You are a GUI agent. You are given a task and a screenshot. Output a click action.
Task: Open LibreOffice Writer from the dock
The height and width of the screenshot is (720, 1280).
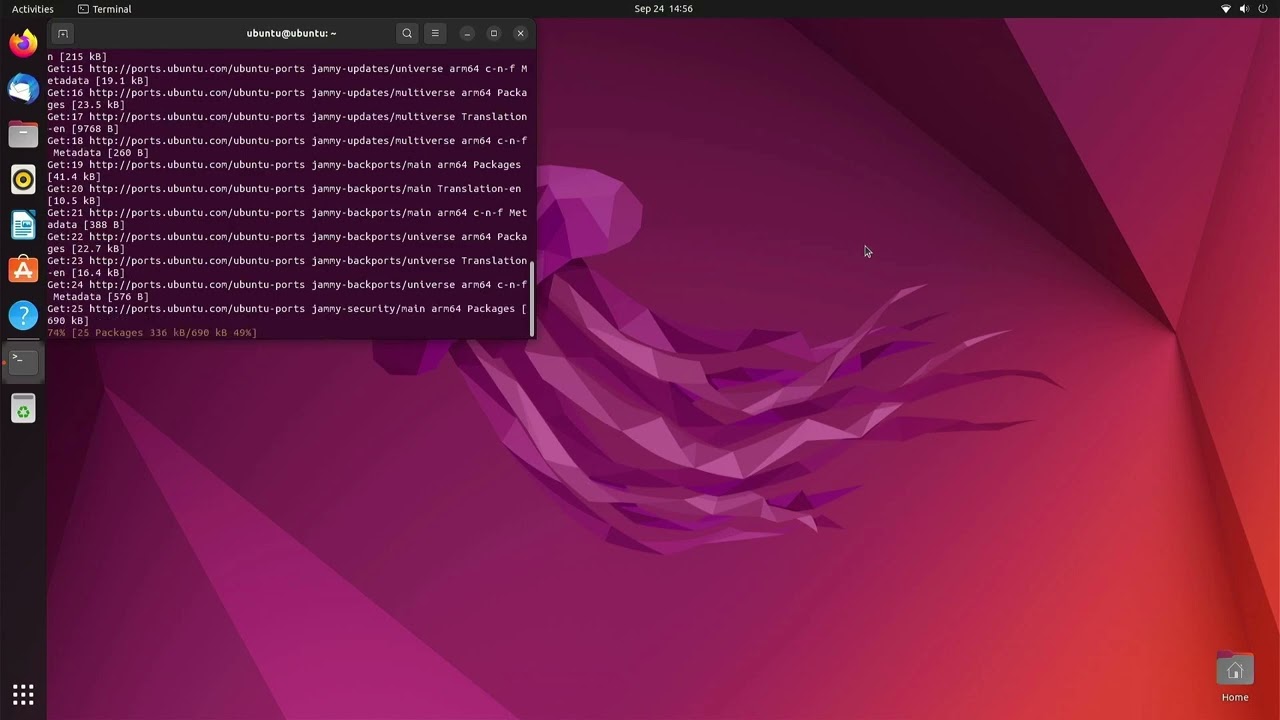[x=23, y=225]
